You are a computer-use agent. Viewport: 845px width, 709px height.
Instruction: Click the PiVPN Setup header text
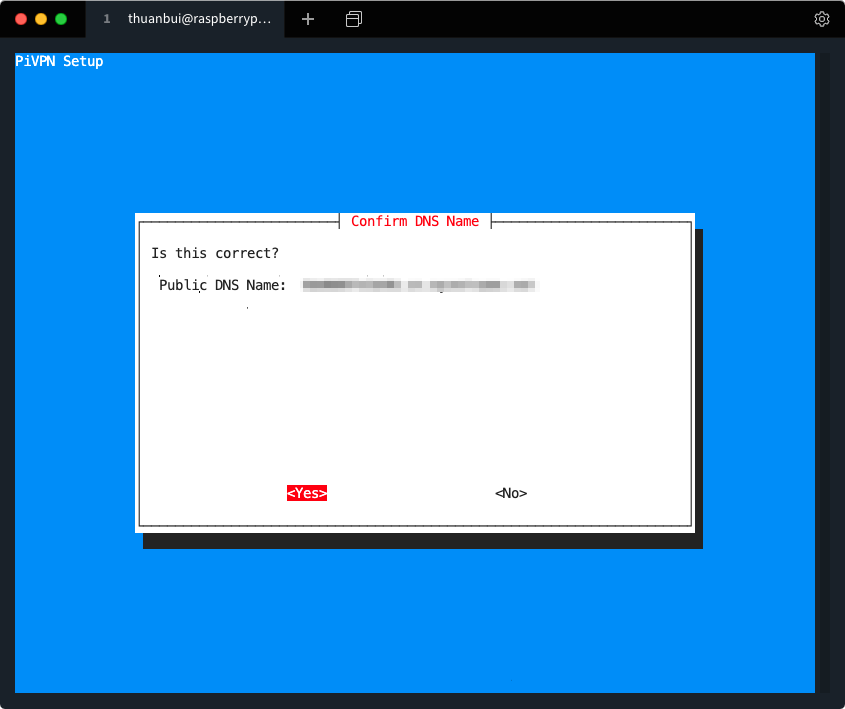click(x=60, y=62)
